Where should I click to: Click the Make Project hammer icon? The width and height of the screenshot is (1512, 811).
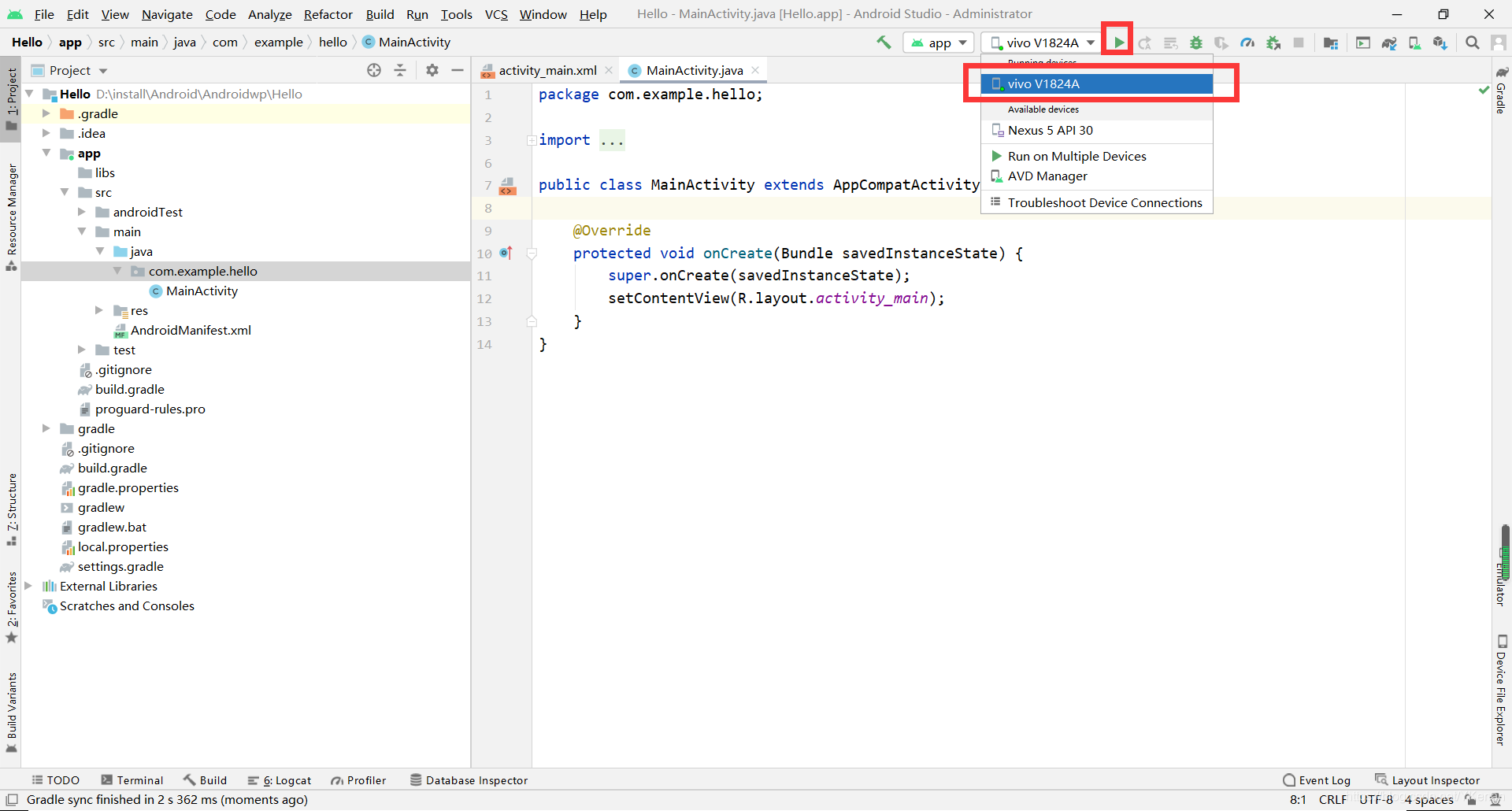pyautogui.click(x=884, y=43)
